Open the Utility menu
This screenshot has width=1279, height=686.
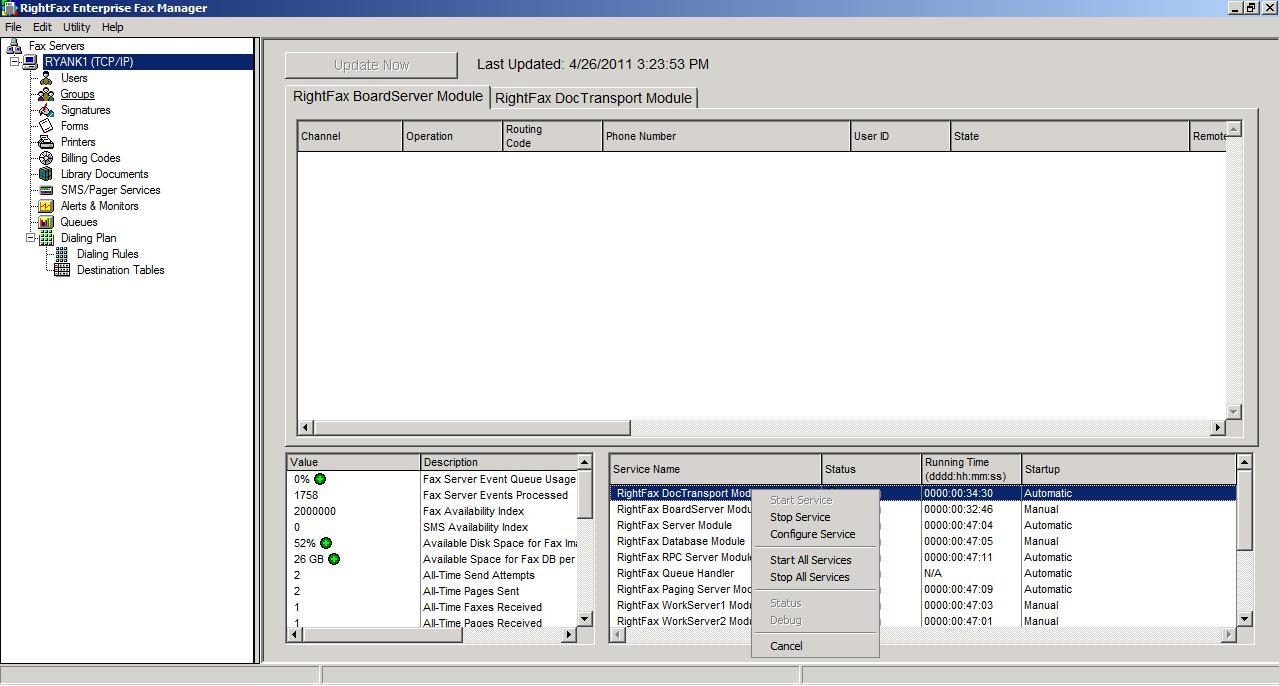pyautogui.click(x=76, y=27)
